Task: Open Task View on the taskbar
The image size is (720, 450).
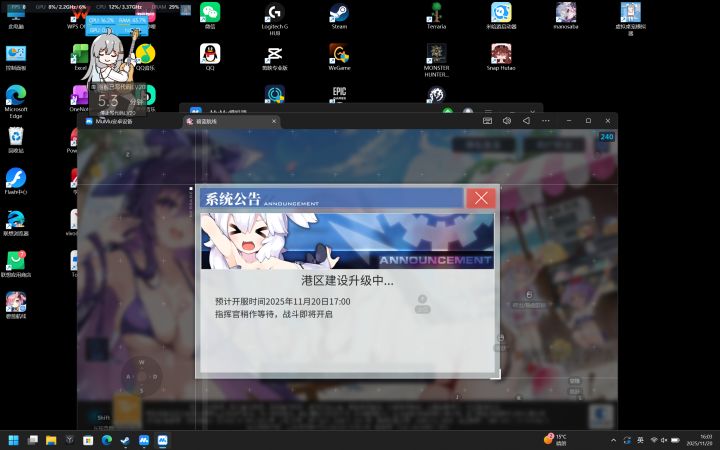Action: [x=33, y=440]
